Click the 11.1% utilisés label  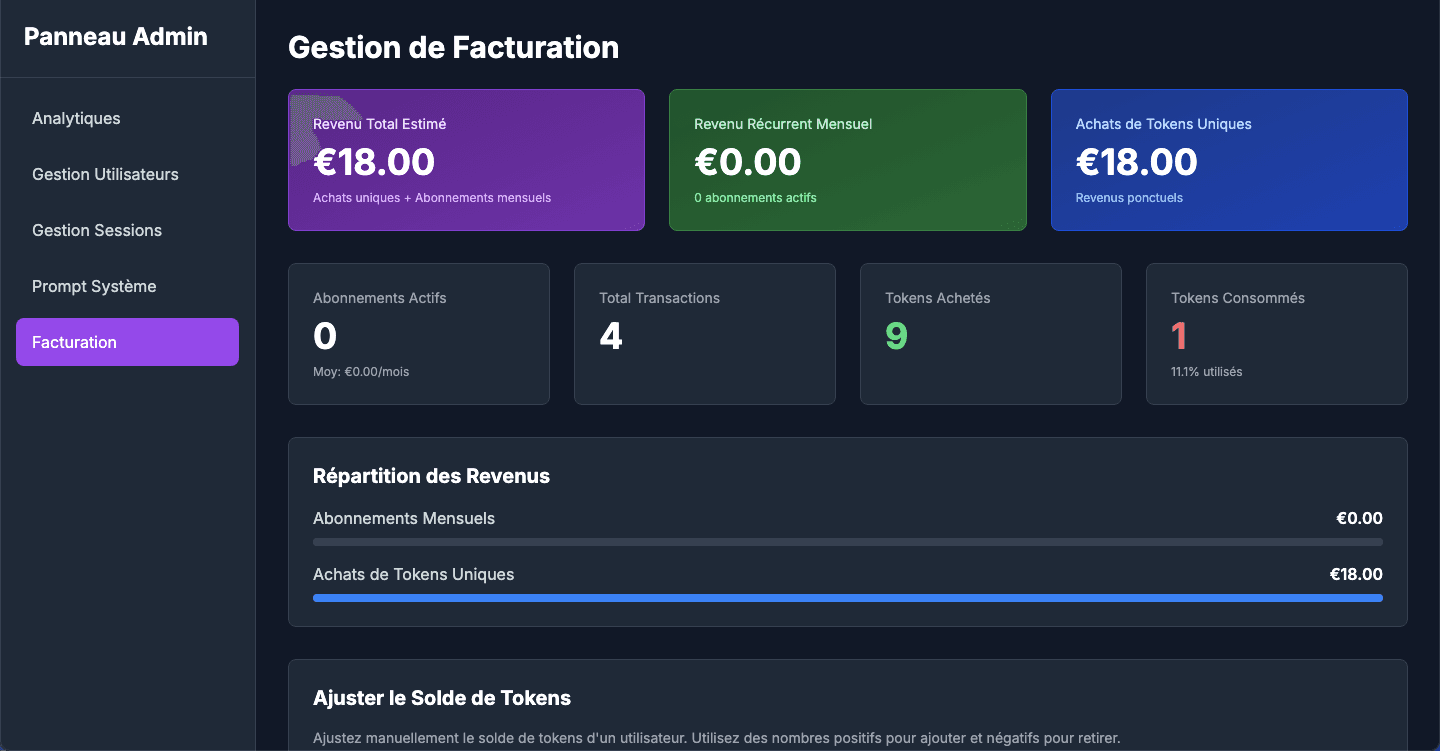click(1206, 372)
